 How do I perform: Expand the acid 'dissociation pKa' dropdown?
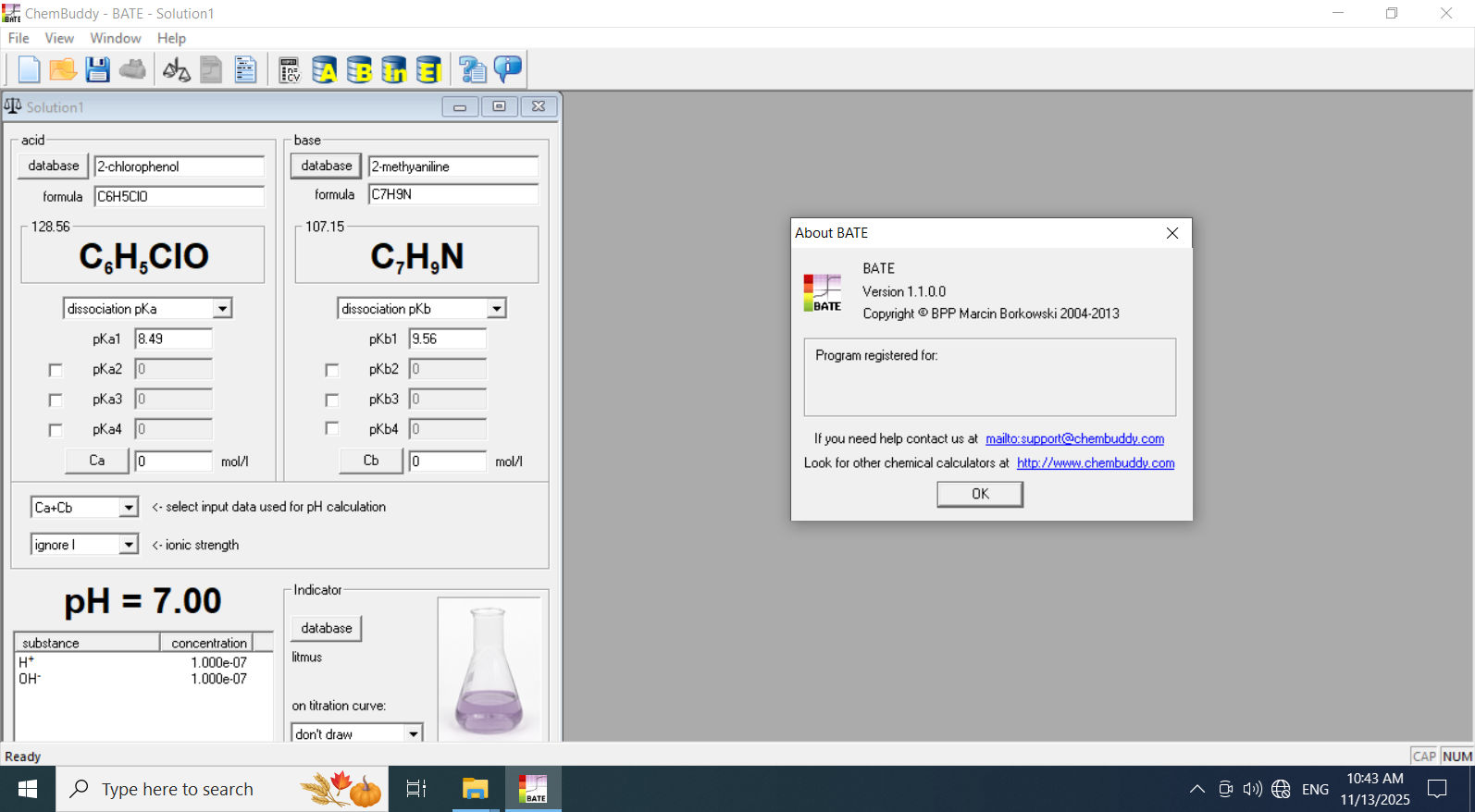(x=222, y=309)
